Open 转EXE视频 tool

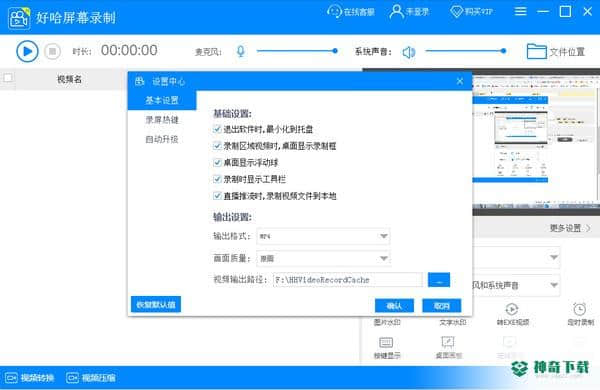512,315
